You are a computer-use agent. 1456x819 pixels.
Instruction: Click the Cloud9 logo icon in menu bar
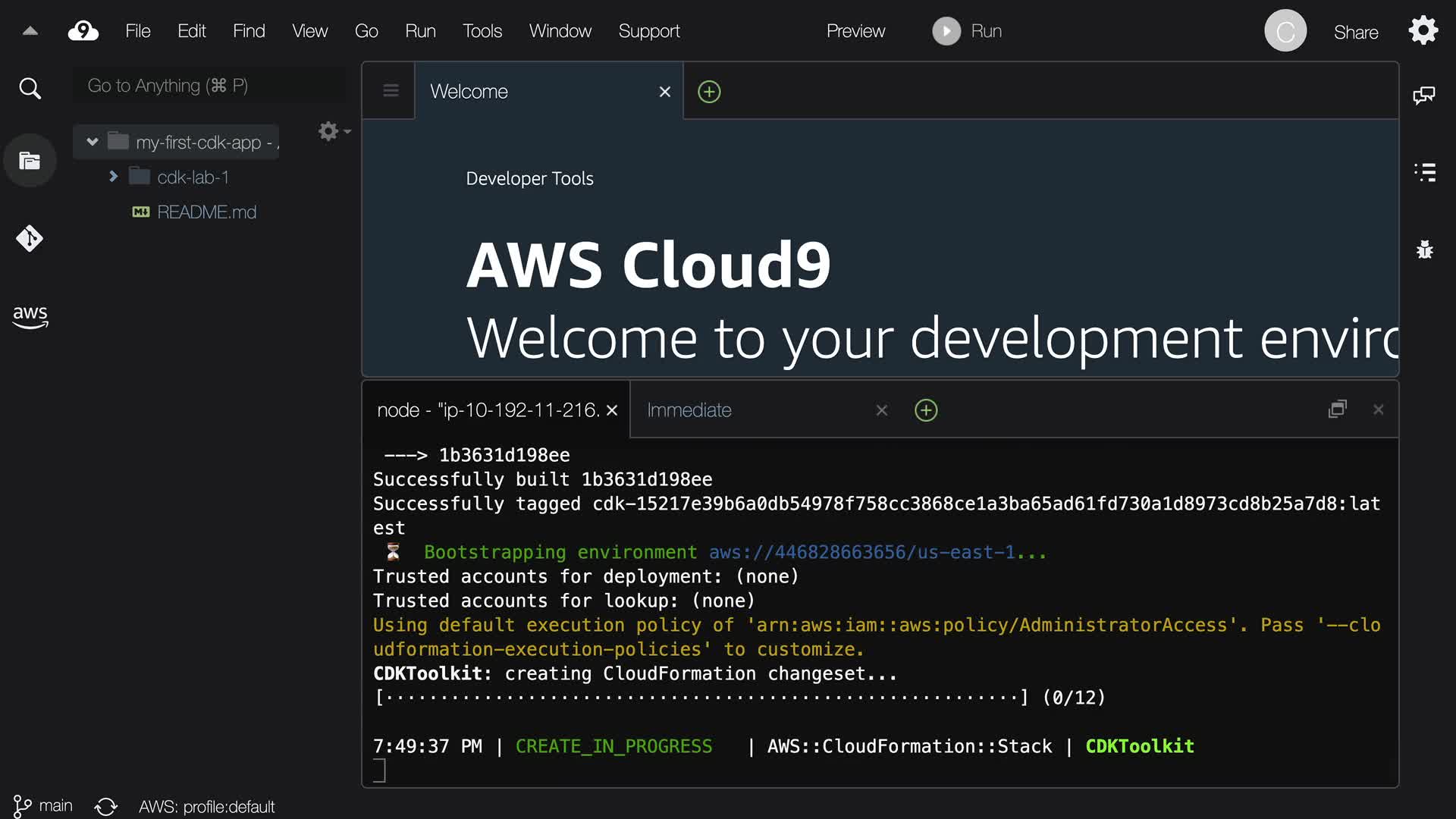83,31
